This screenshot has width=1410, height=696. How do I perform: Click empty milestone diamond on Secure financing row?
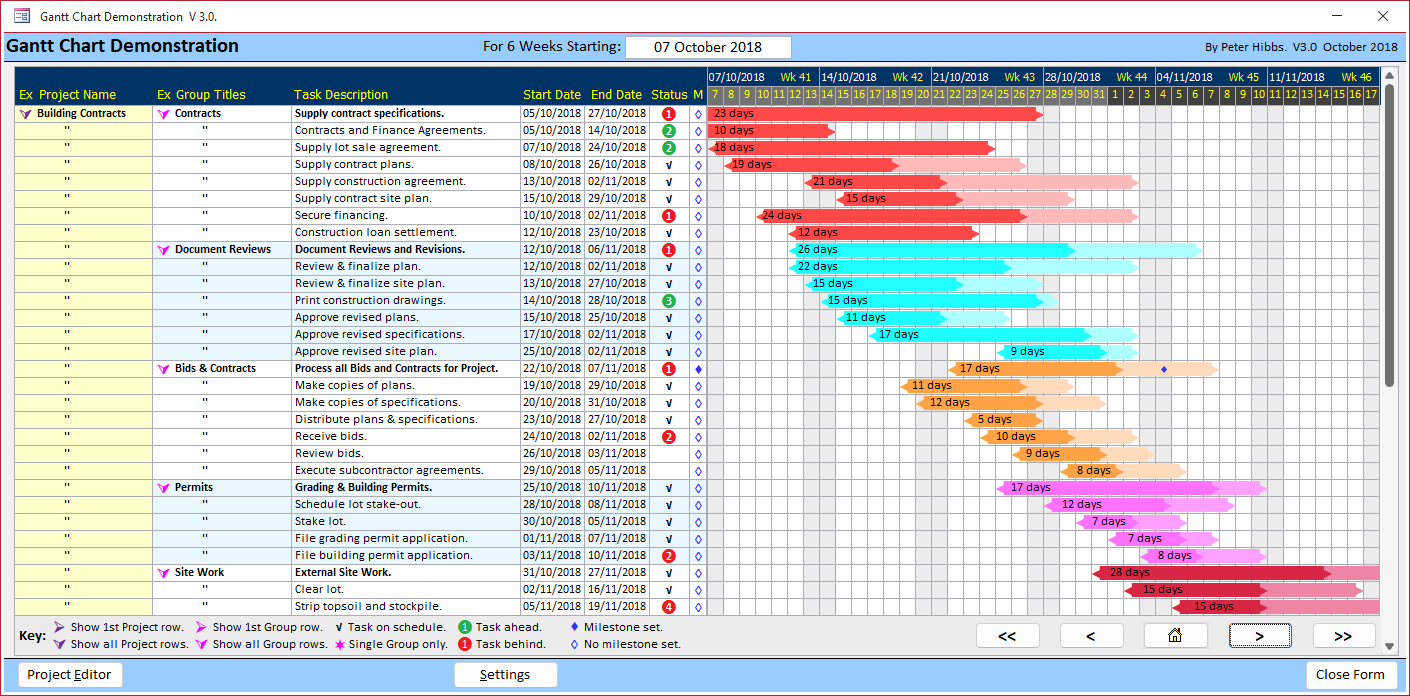point(698,216)
